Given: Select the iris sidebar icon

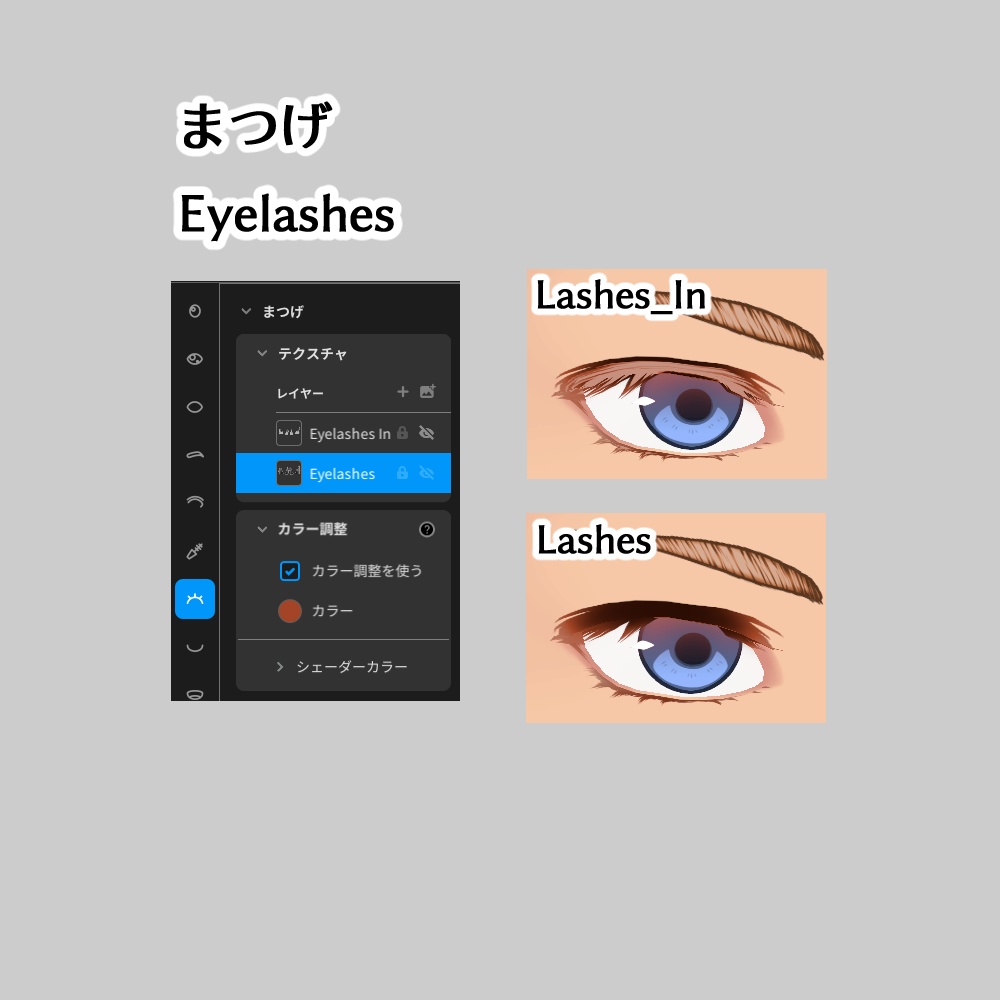Looking at the screenshot, I should coord(195,311).
